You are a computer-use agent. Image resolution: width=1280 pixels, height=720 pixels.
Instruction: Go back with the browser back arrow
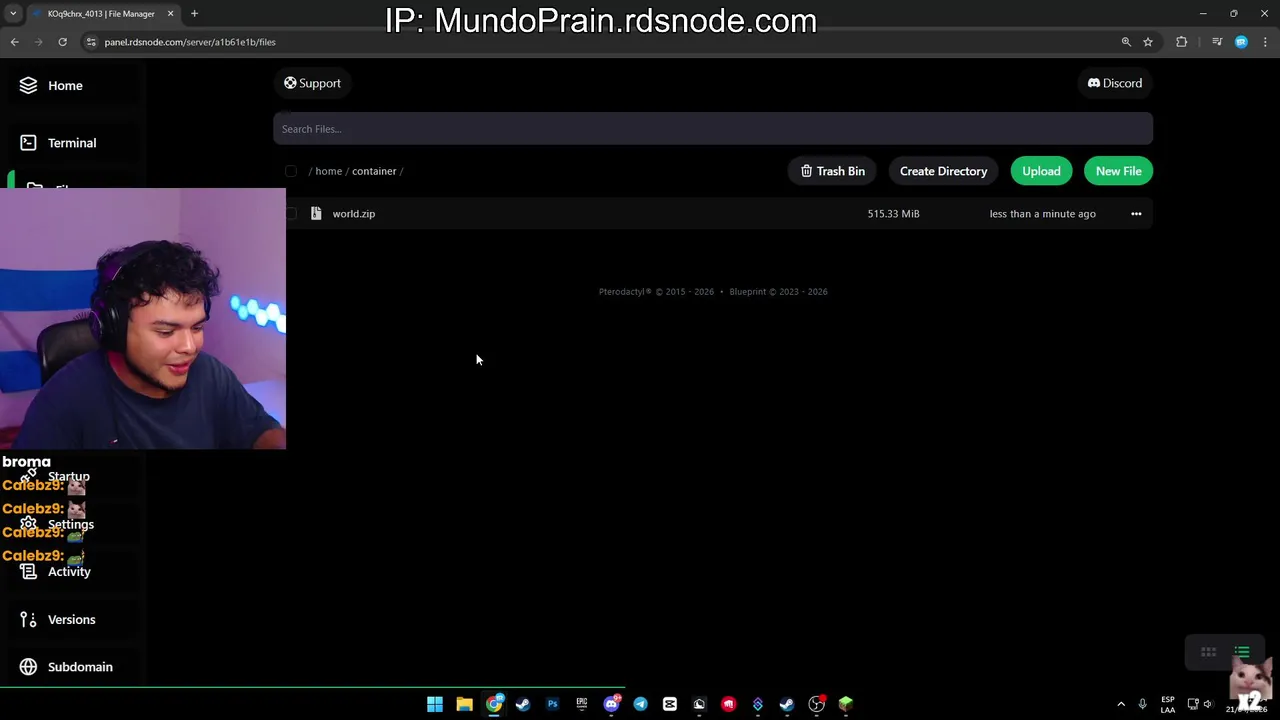14,42
